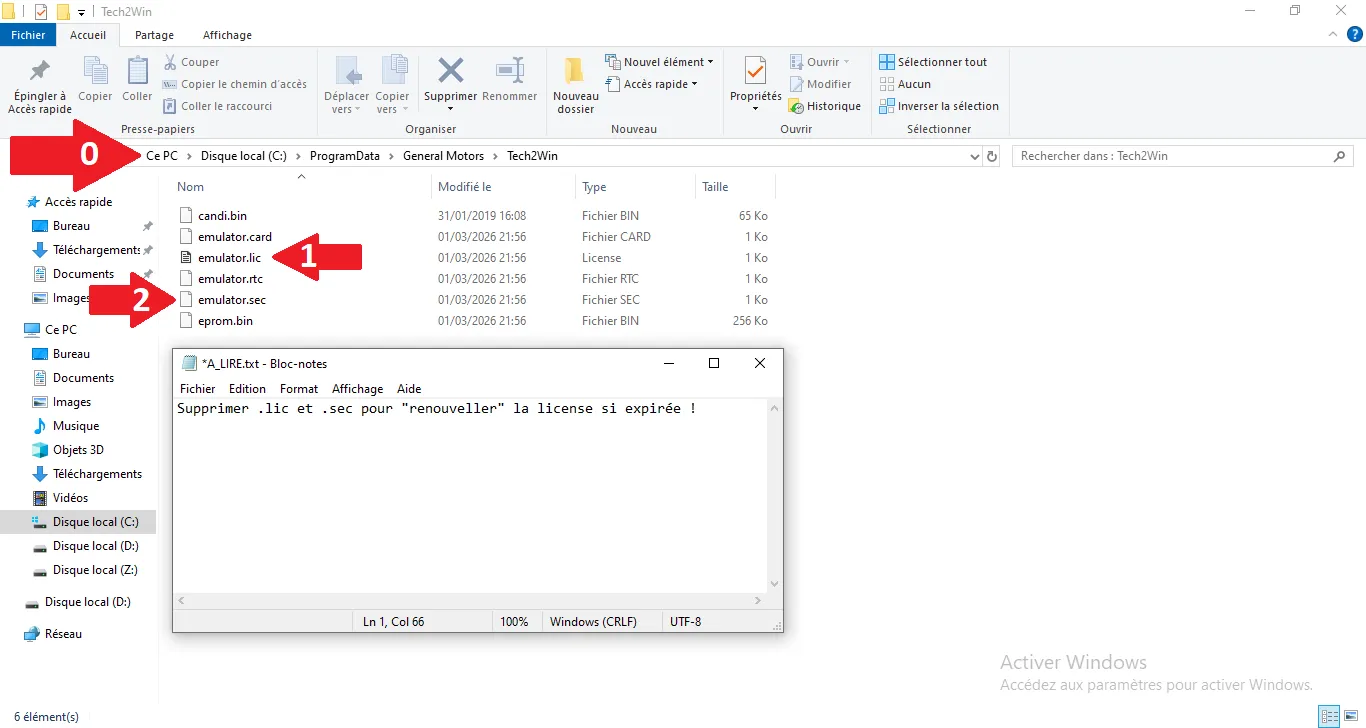Open the Nouvel élément dropdown

(660, 61)
